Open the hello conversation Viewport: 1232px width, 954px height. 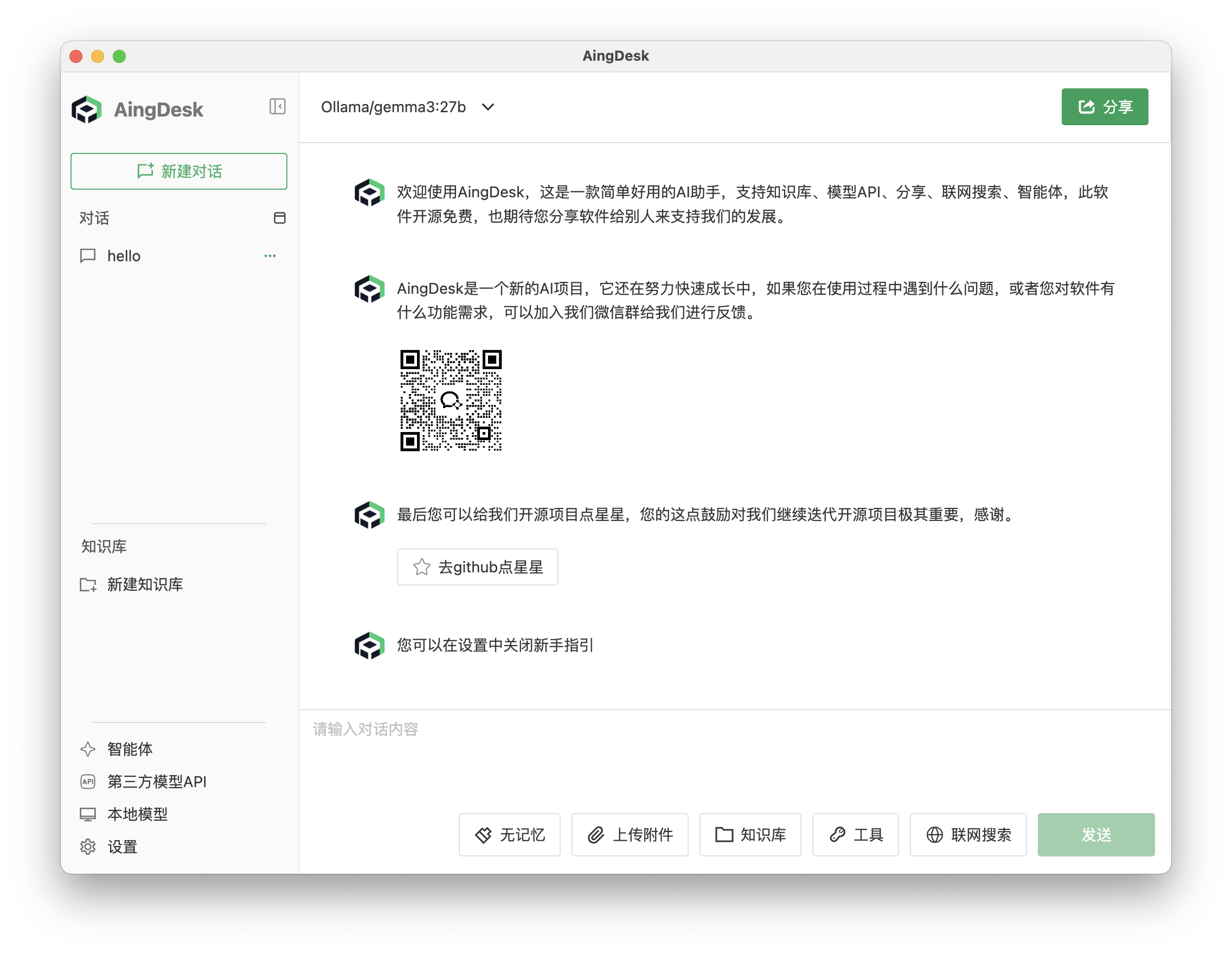pos(124,256)
